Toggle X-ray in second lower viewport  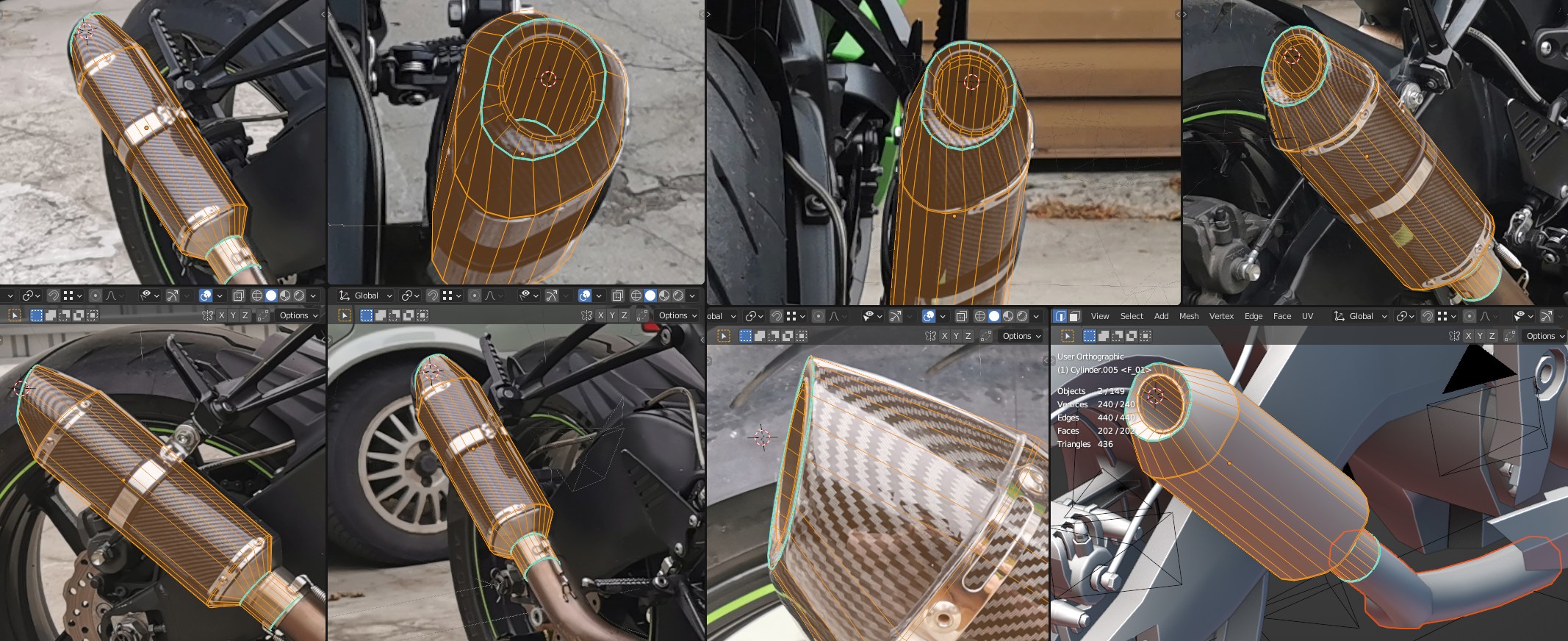(x=617, y=296)
